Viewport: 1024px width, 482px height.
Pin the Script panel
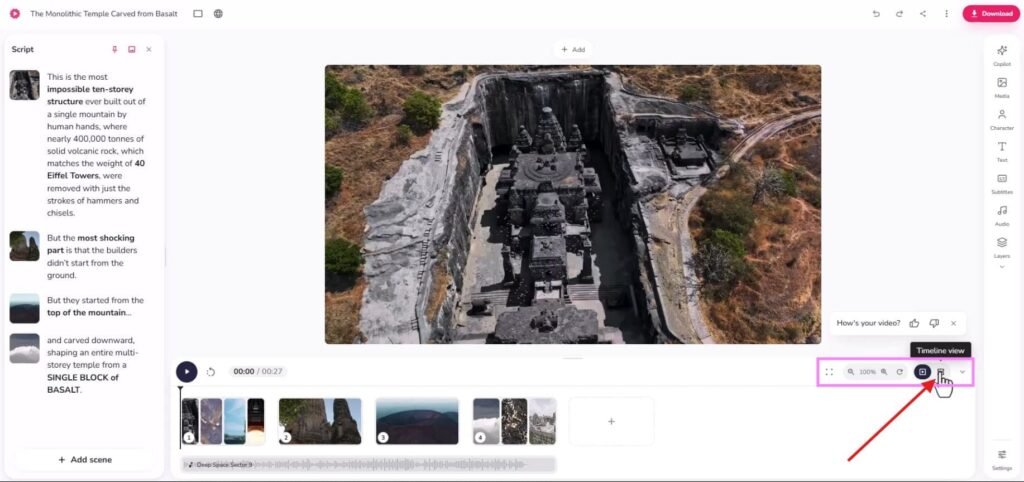pos(114,50)
